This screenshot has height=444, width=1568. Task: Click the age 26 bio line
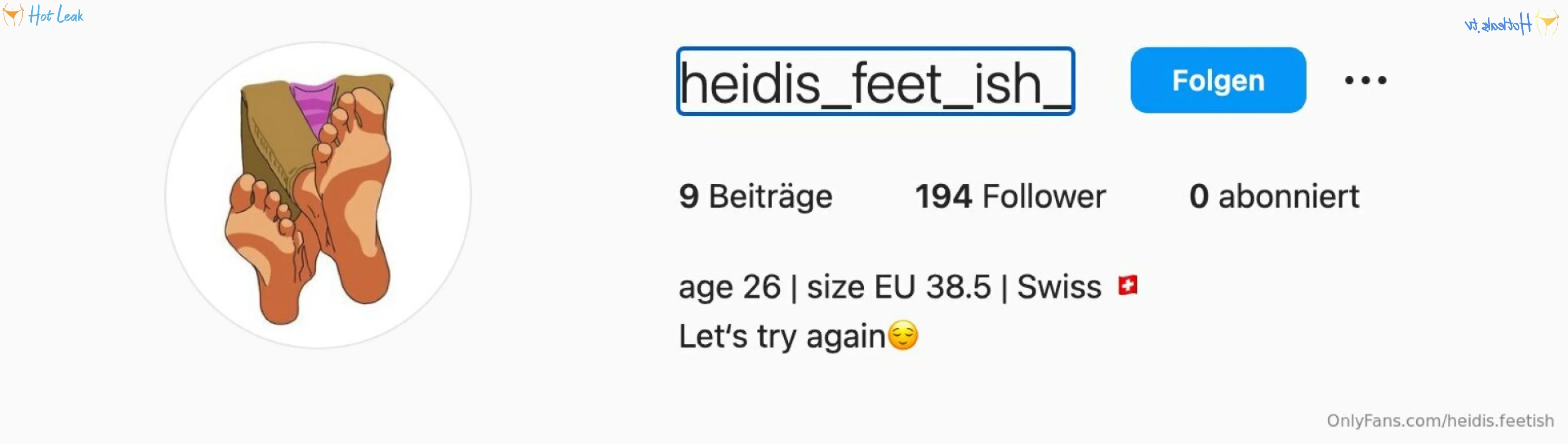point(908,287)
